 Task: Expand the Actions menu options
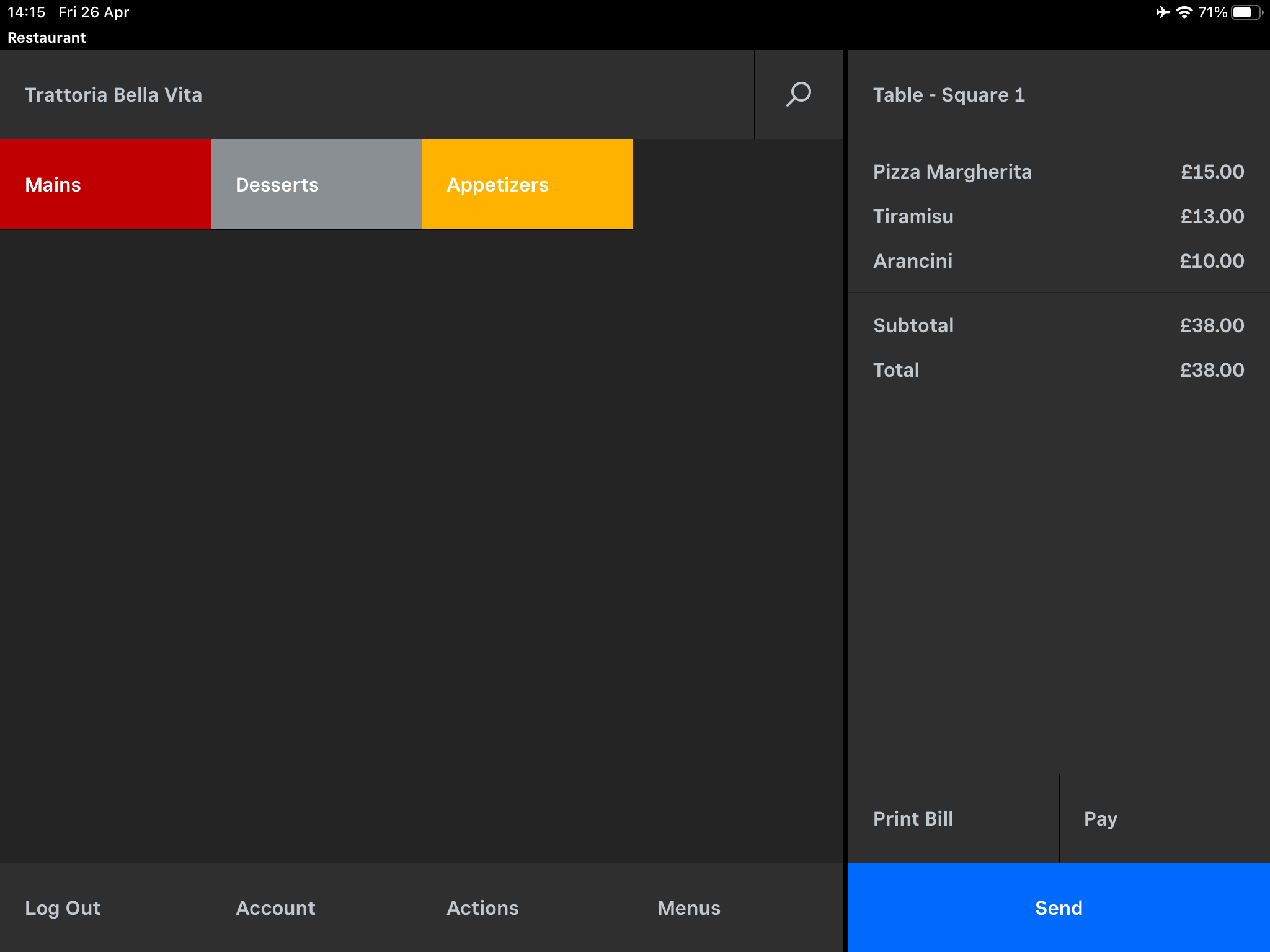pos(483,908)
